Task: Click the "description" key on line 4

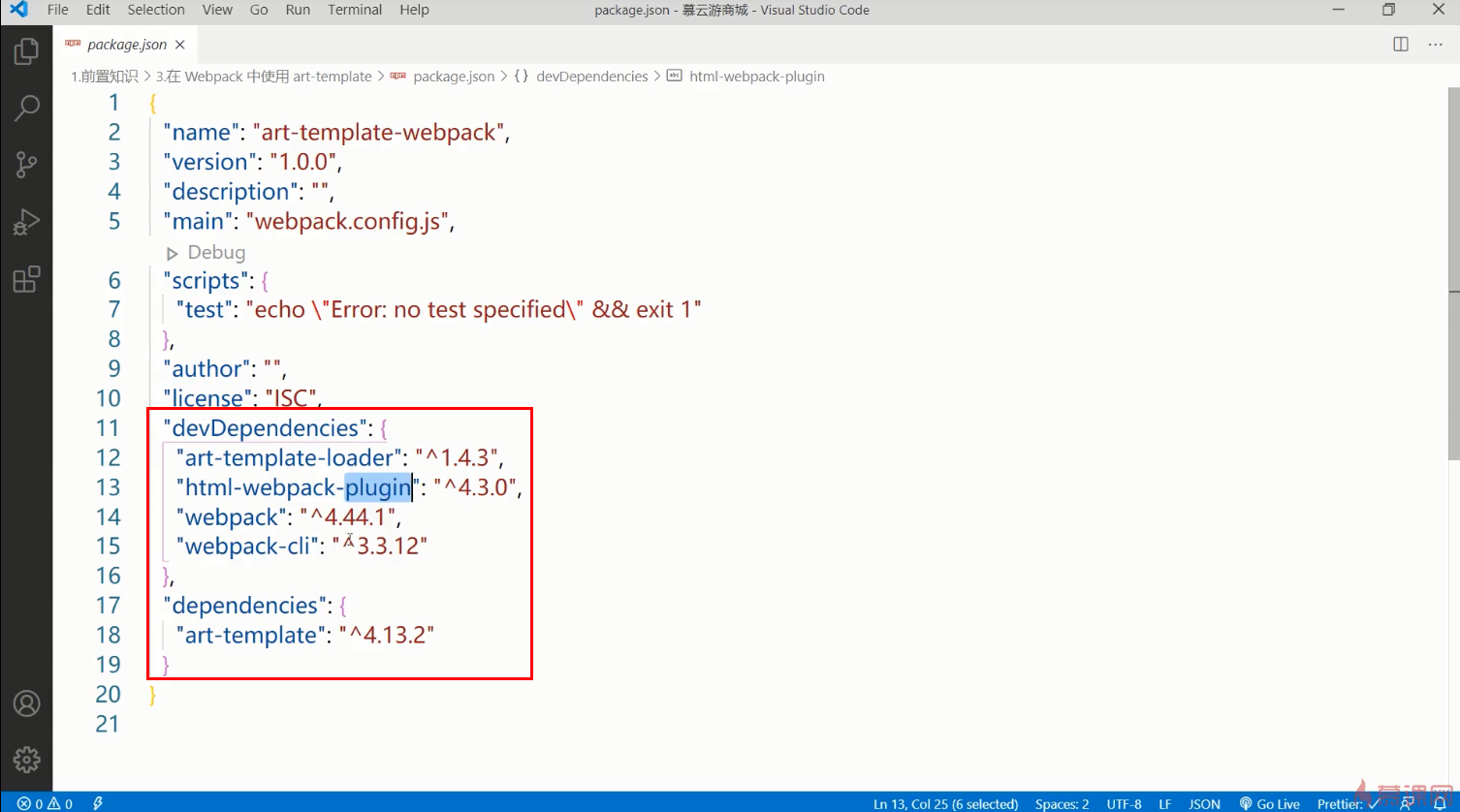Action: point(231,192)
